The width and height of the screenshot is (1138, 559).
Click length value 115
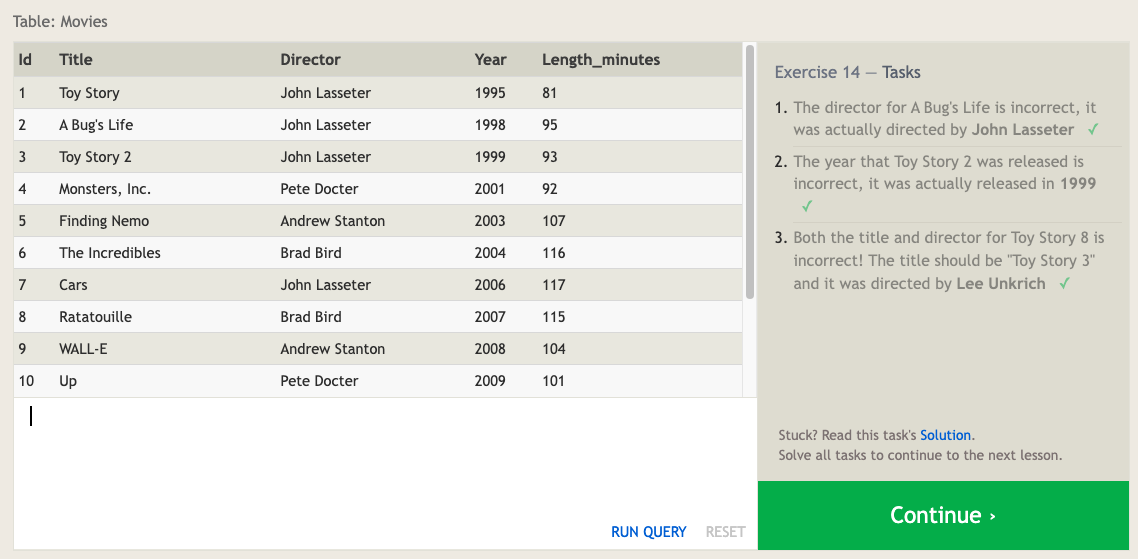(553, 317)
